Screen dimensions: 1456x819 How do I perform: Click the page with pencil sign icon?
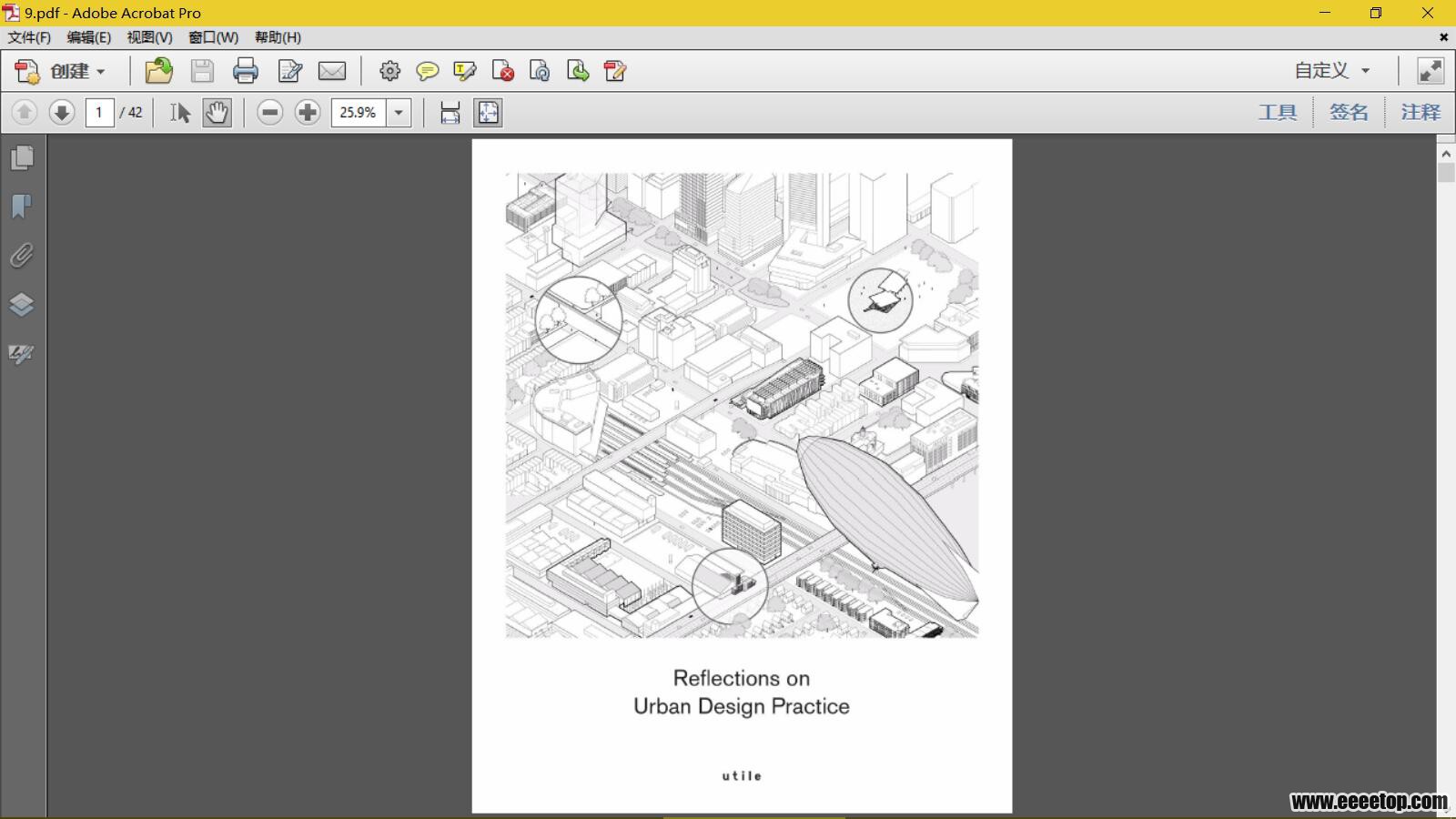615,71
